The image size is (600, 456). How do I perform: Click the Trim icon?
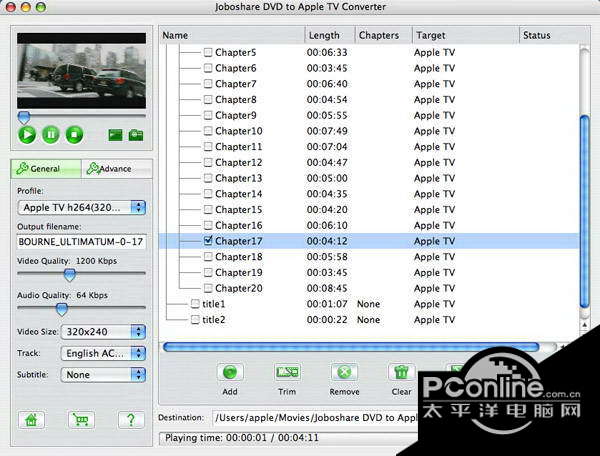tap(287, 373)
